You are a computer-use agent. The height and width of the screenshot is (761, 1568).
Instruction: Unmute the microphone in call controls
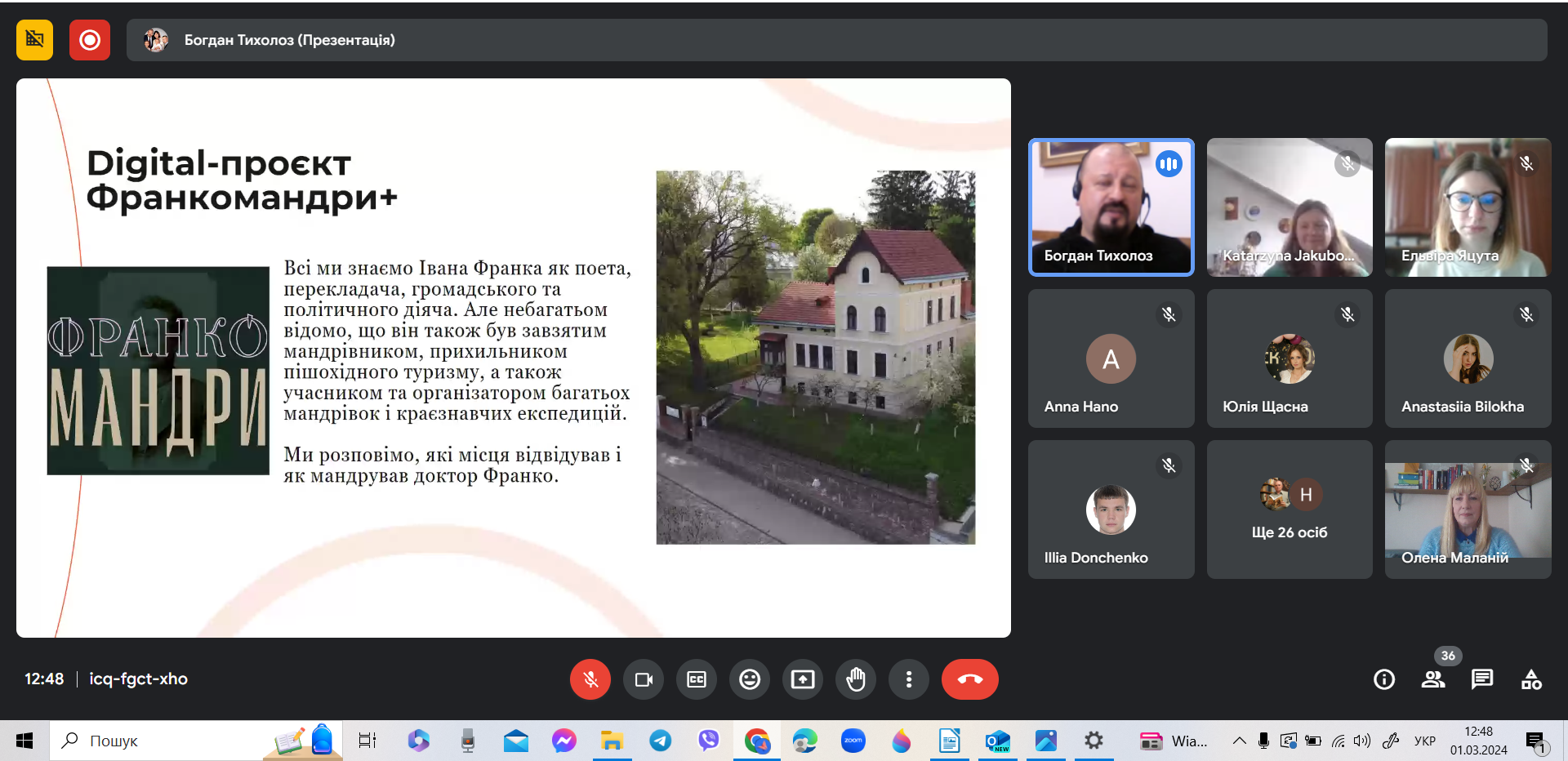click(590, 679)
